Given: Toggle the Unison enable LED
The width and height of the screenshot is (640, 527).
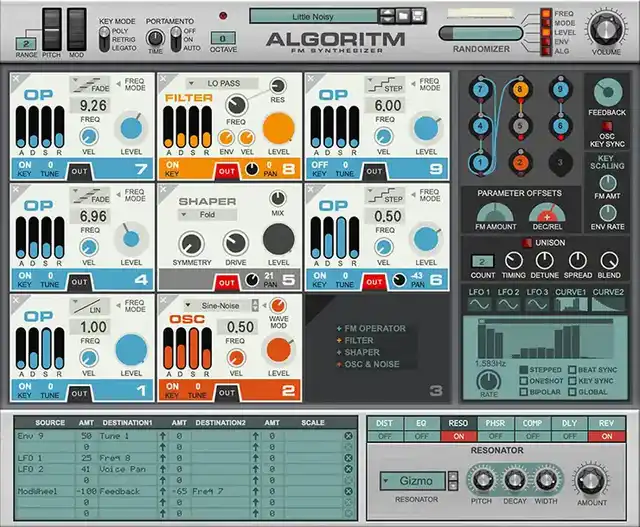Looking at the screenshot, I should click(x=527, y=243).
